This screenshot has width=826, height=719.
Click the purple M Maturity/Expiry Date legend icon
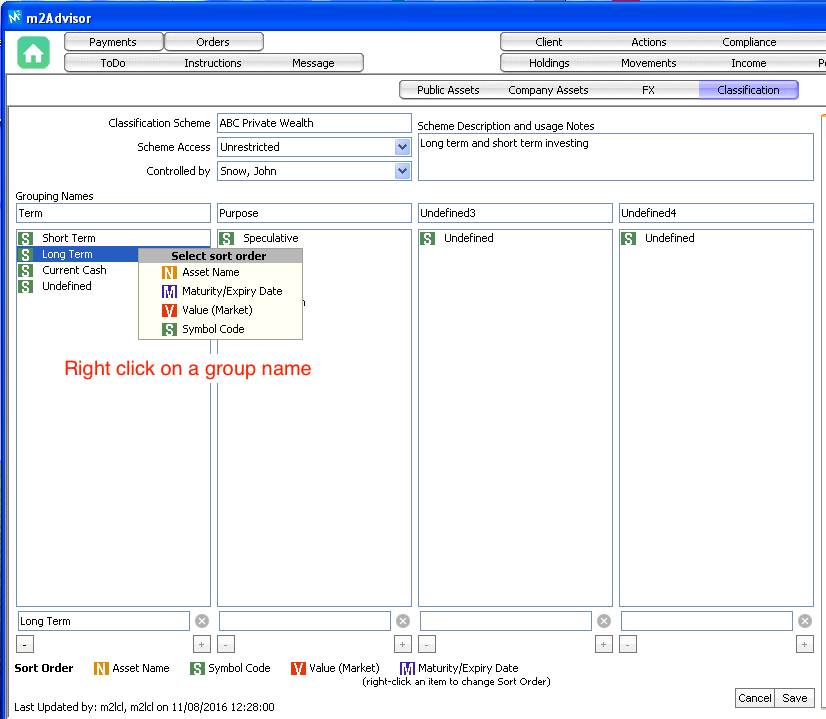click(407, 669)
